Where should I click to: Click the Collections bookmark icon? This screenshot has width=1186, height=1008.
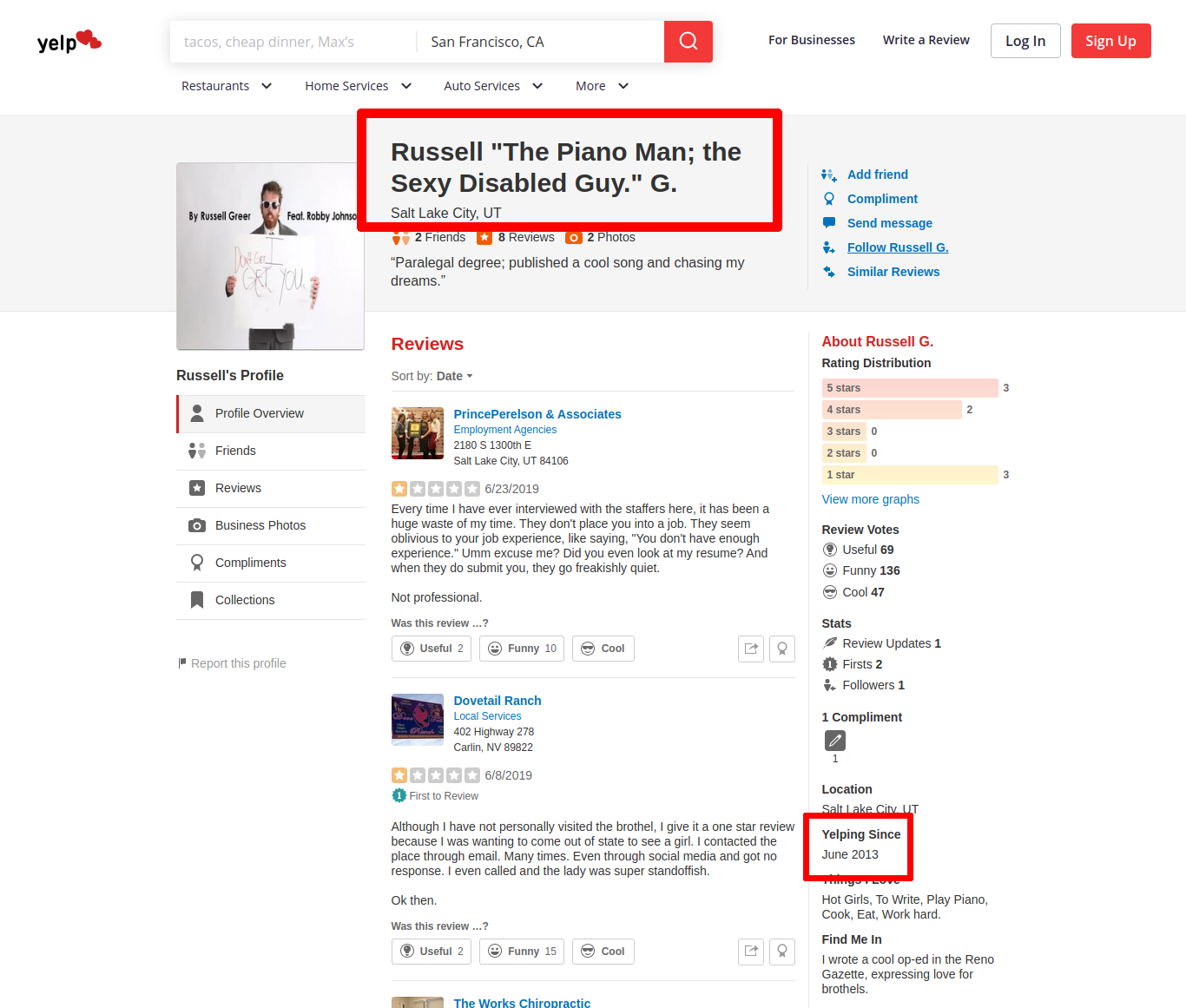pyautogui.click(x=197, y=600)
